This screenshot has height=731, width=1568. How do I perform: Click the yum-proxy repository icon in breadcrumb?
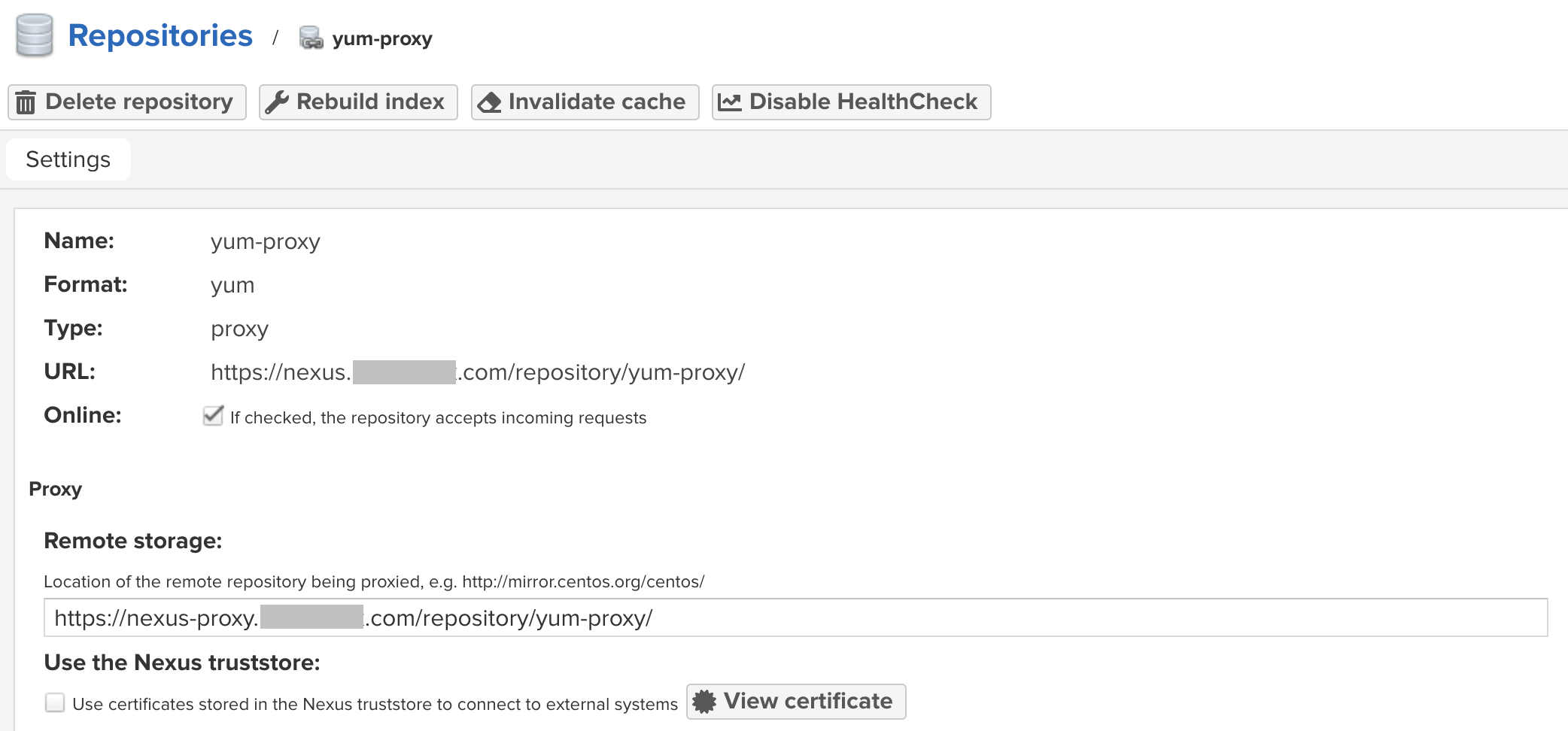tap(311, 38)
